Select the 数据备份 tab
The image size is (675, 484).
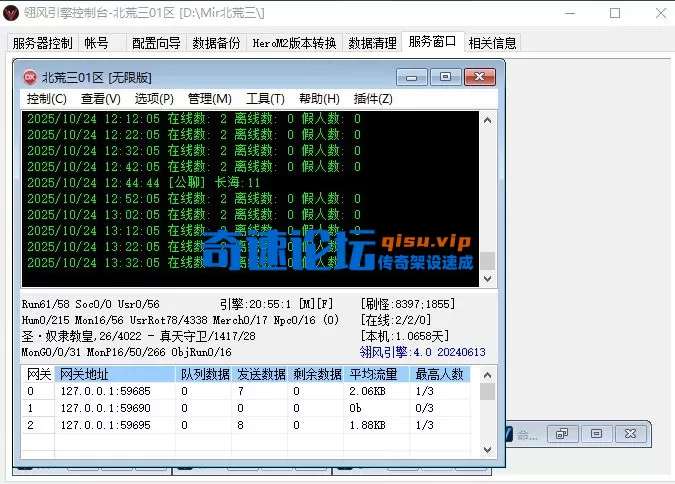coord(216,43)
